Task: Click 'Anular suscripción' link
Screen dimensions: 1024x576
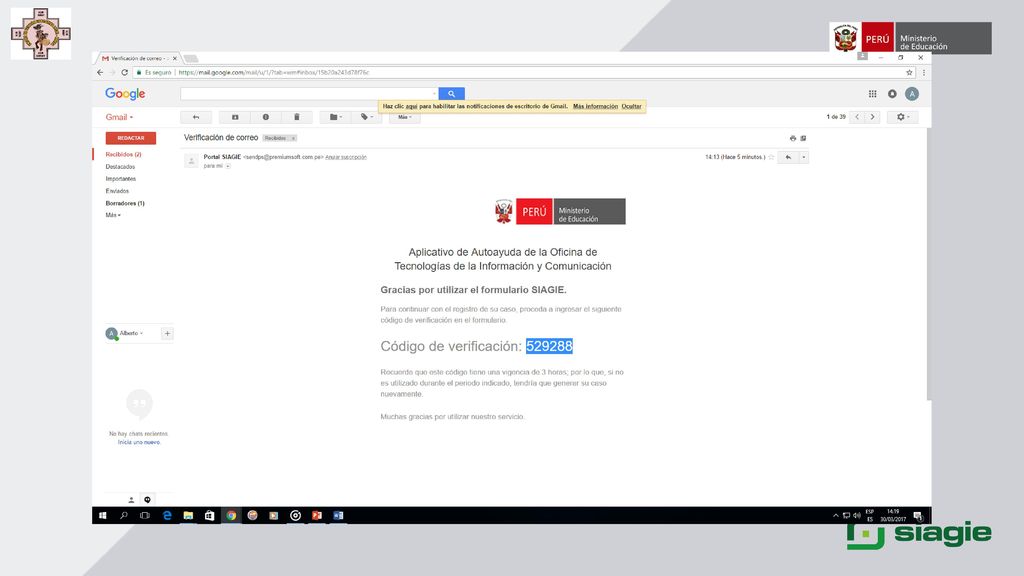Action: point(346,157)
